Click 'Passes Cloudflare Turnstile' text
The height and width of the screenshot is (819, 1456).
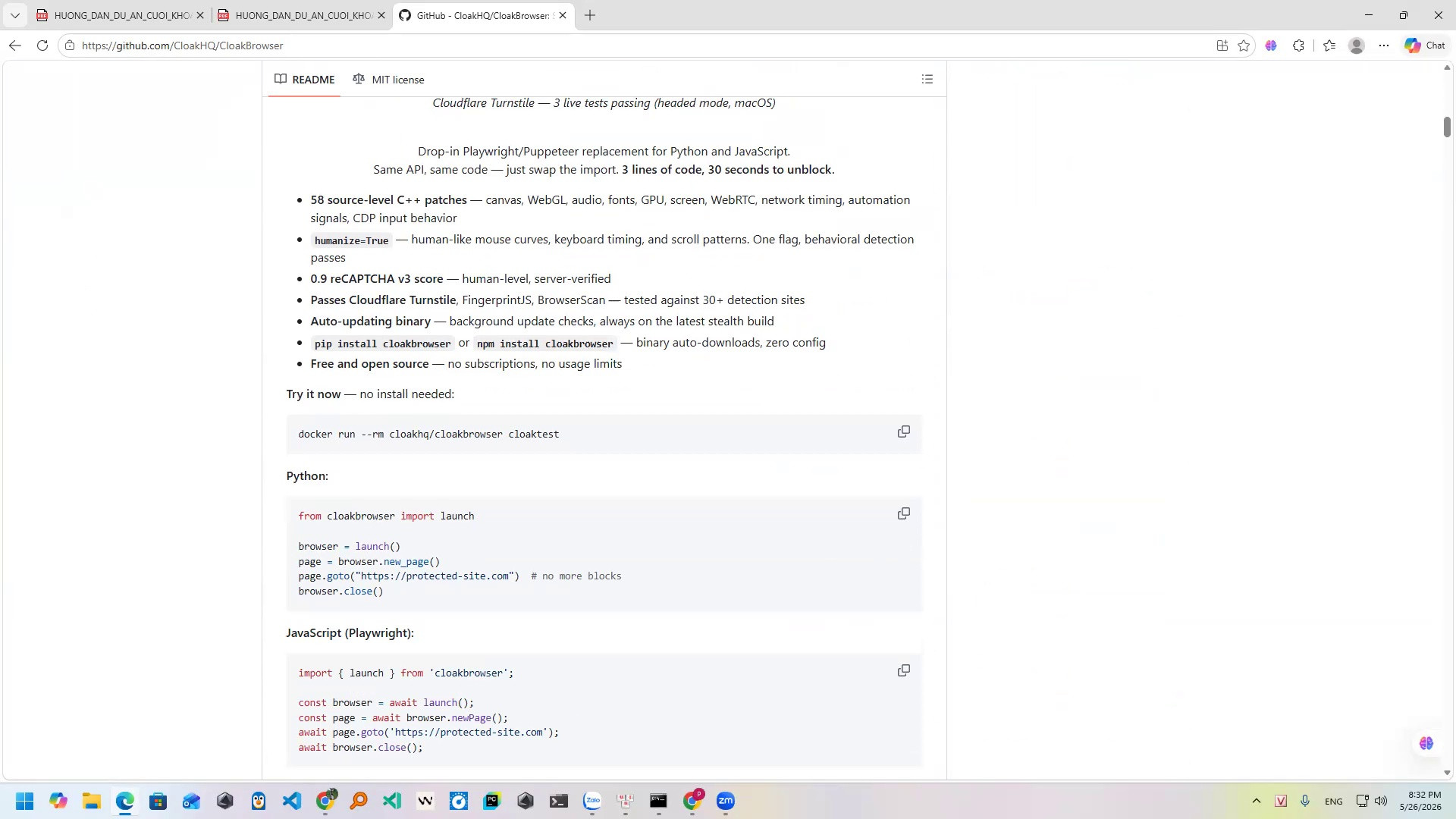tap(383, 300)
